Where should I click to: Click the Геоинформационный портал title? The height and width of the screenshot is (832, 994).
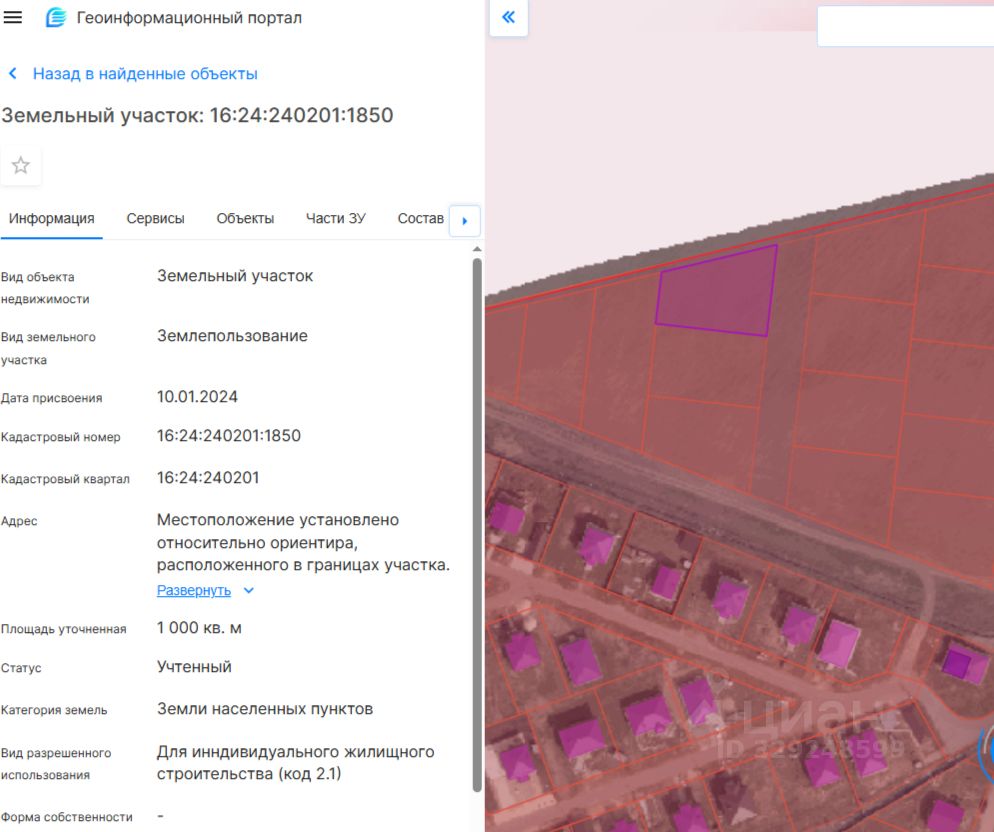(190, 18)
